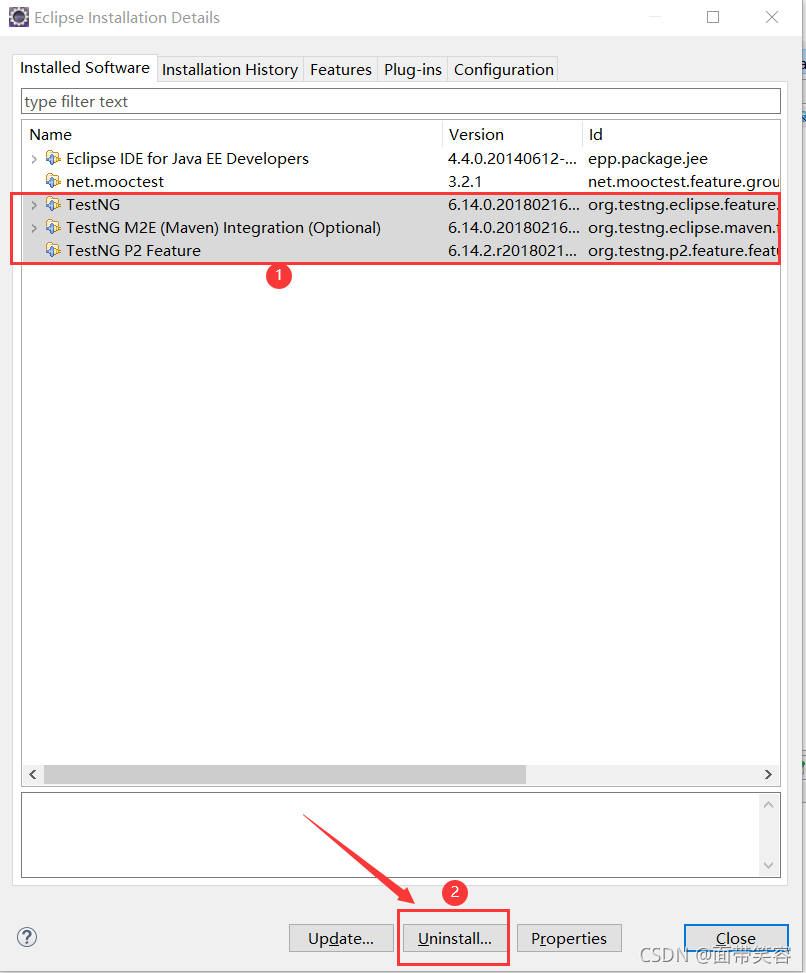Click the org.testng.eclipse.maven id cell
Viewport: 806px width, 973px height.
[683, 228]
